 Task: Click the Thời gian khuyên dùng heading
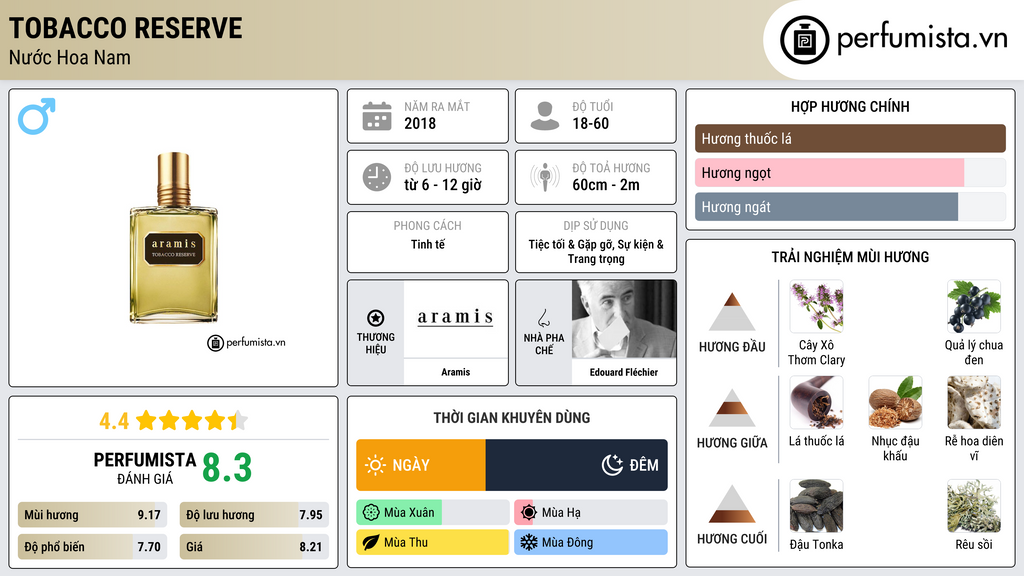tap(512, 418)
